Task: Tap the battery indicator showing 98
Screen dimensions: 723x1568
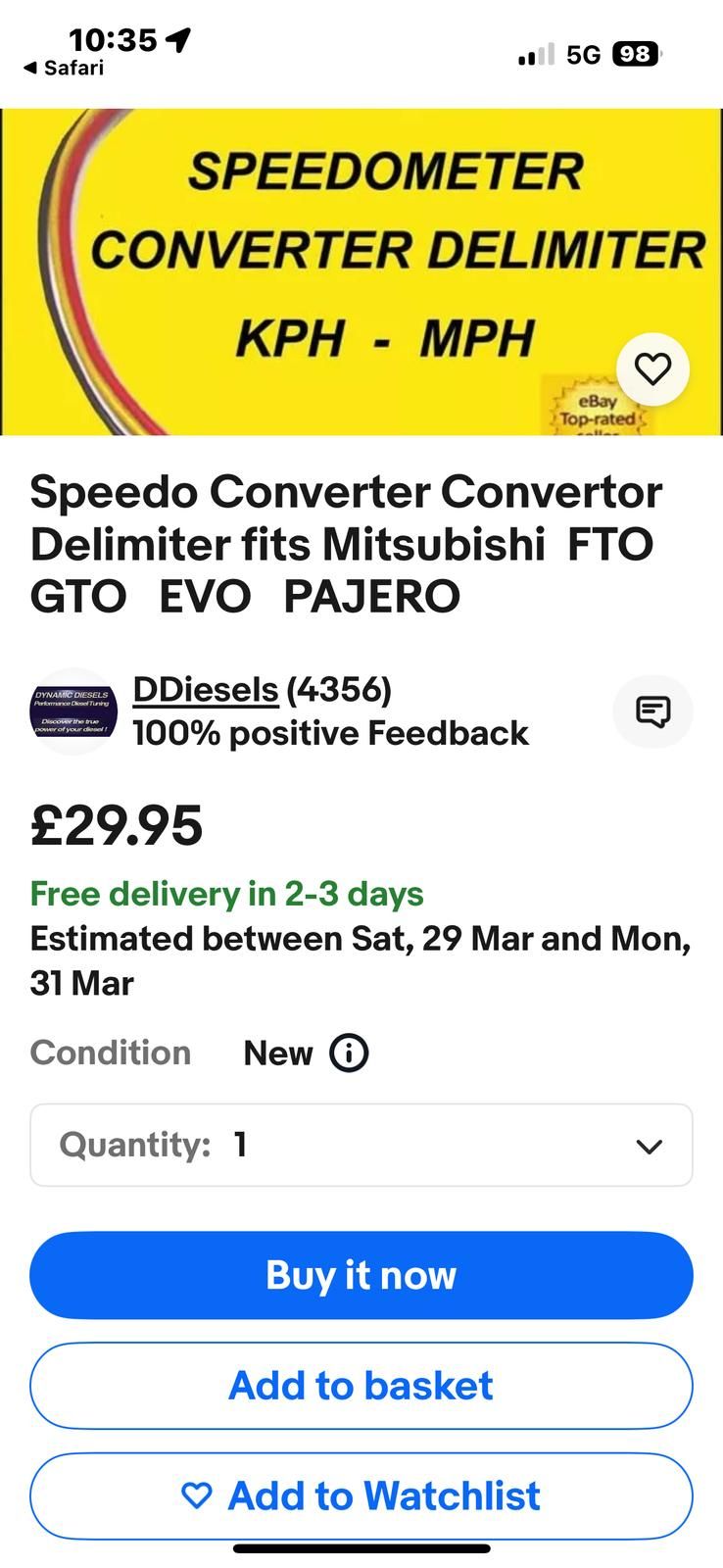Action: tap(636, 54)
